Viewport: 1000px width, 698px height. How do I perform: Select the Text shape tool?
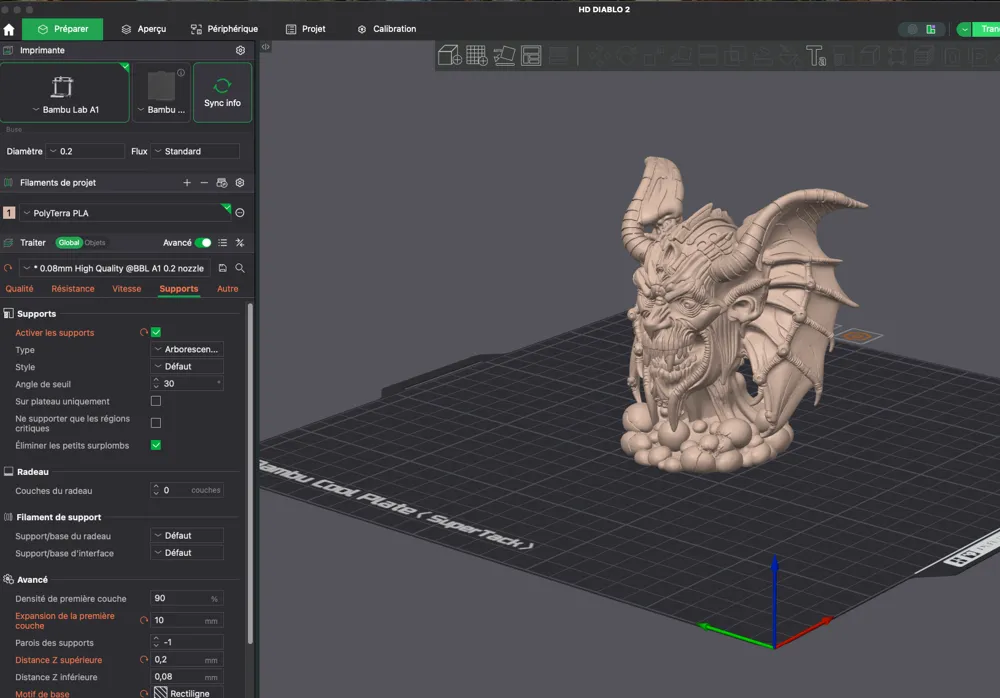point(816,56)
